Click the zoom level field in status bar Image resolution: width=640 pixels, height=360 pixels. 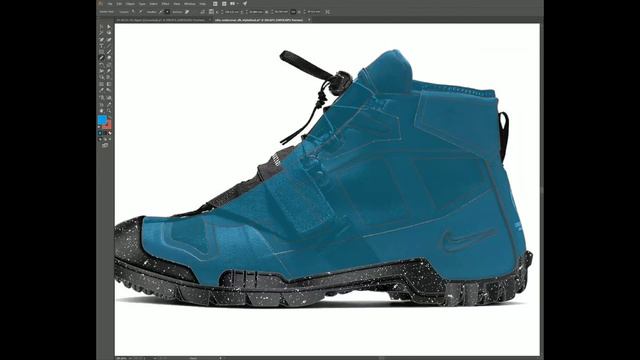coord(123,358)
